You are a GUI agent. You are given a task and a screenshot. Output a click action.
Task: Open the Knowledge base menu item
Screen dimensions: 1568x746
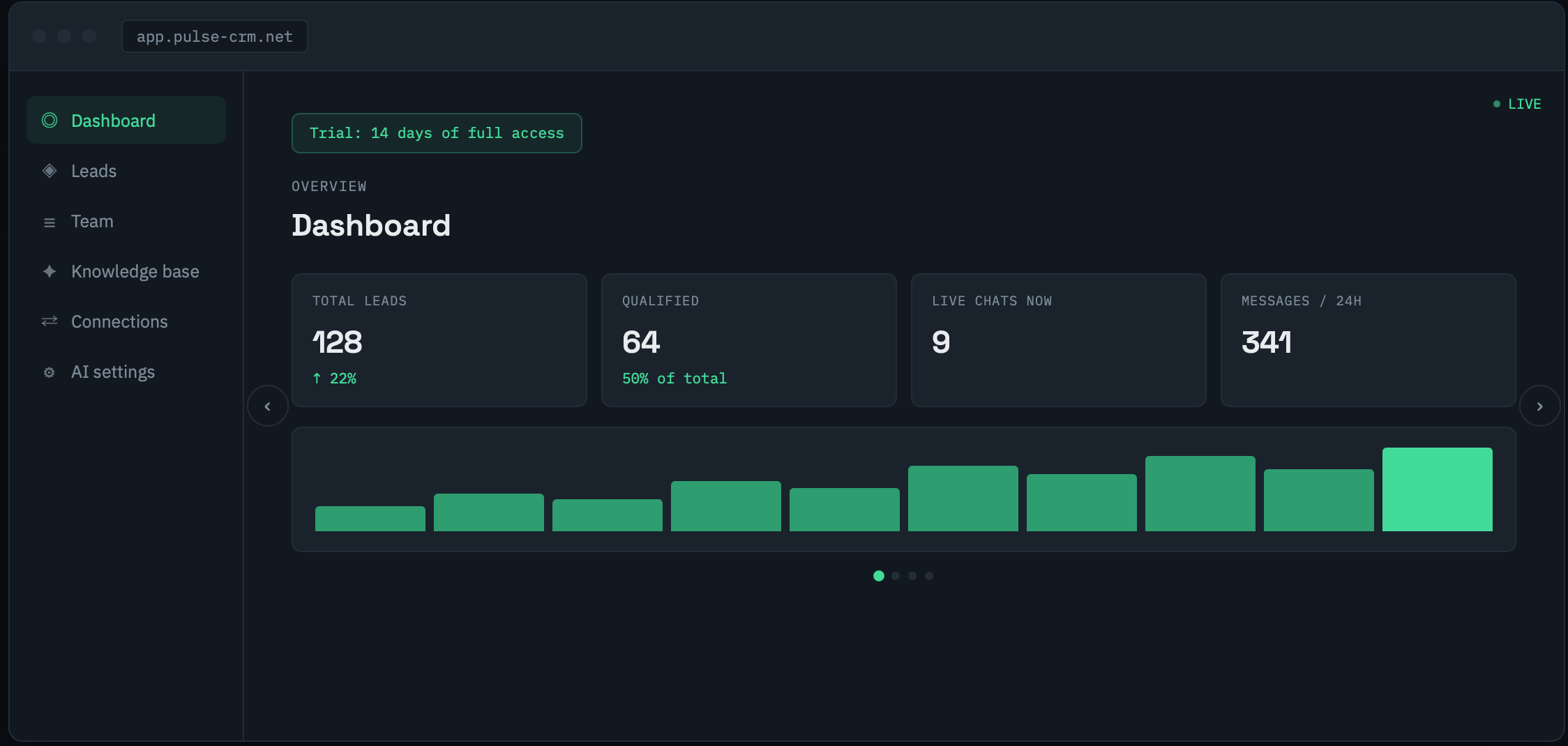click(x=126, y=271)
